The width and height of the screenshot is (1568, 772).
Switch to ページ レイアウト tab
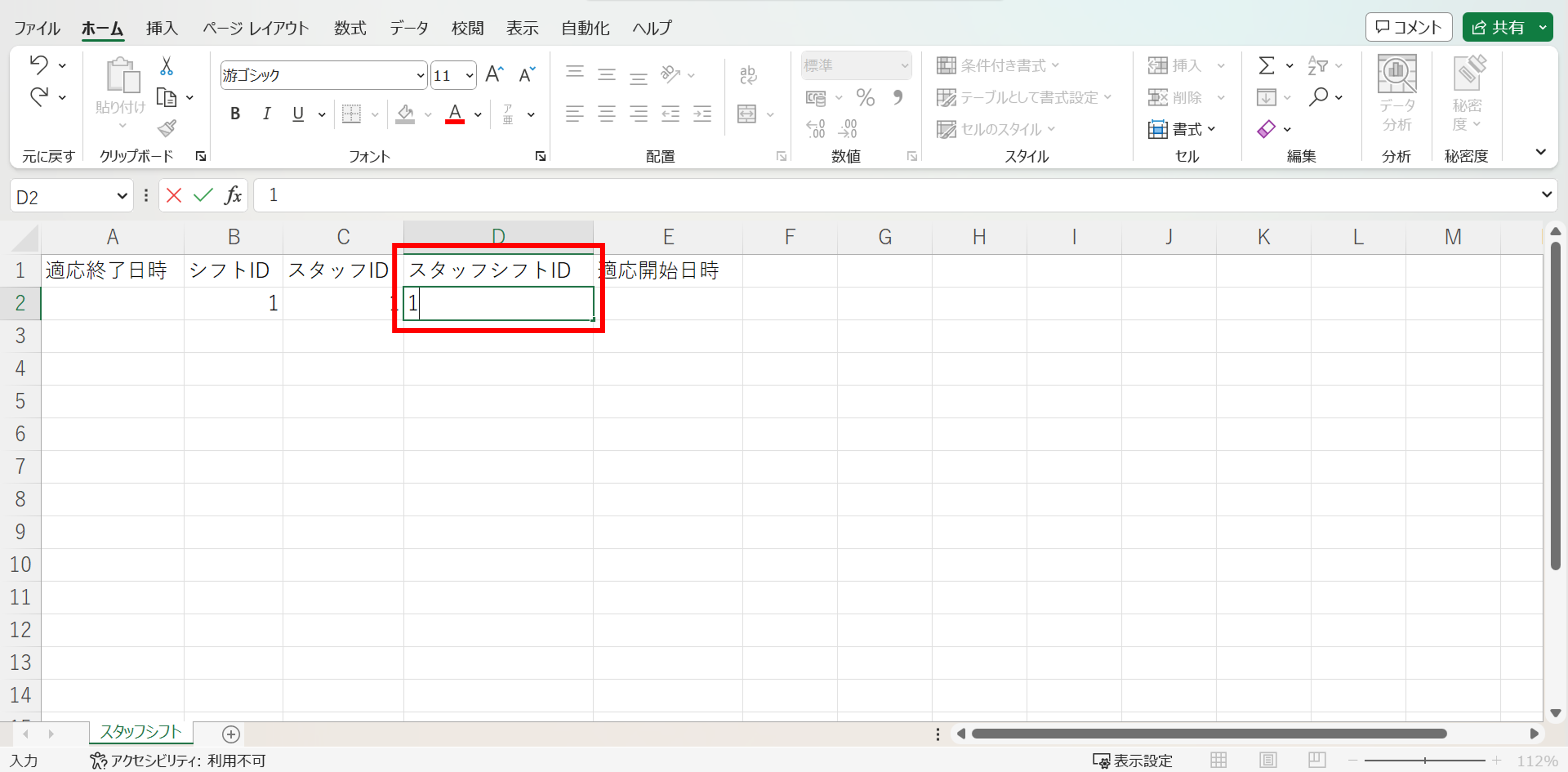256,27
